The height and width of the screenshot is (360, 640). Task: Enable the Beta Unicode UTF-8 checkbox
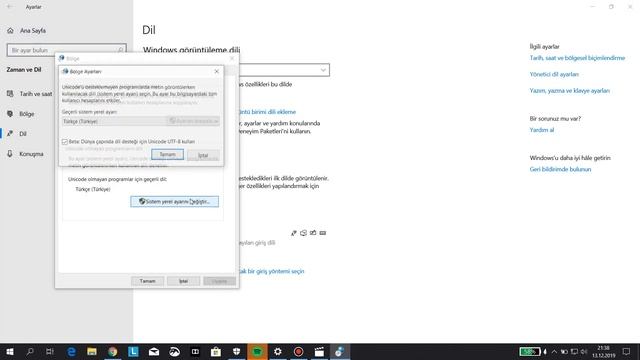pos(64,142)
